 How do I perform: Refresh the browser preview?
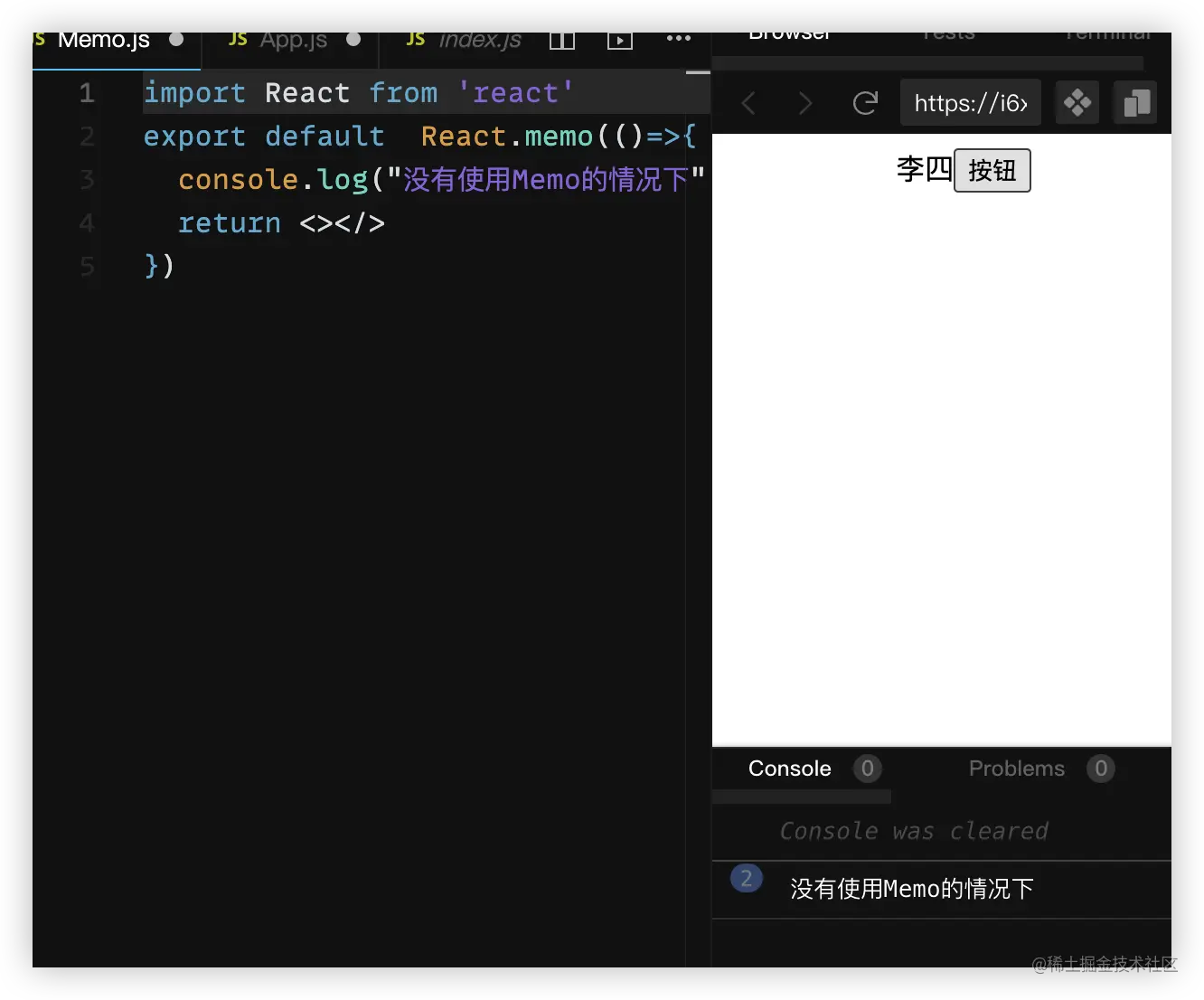coord(865,103)
